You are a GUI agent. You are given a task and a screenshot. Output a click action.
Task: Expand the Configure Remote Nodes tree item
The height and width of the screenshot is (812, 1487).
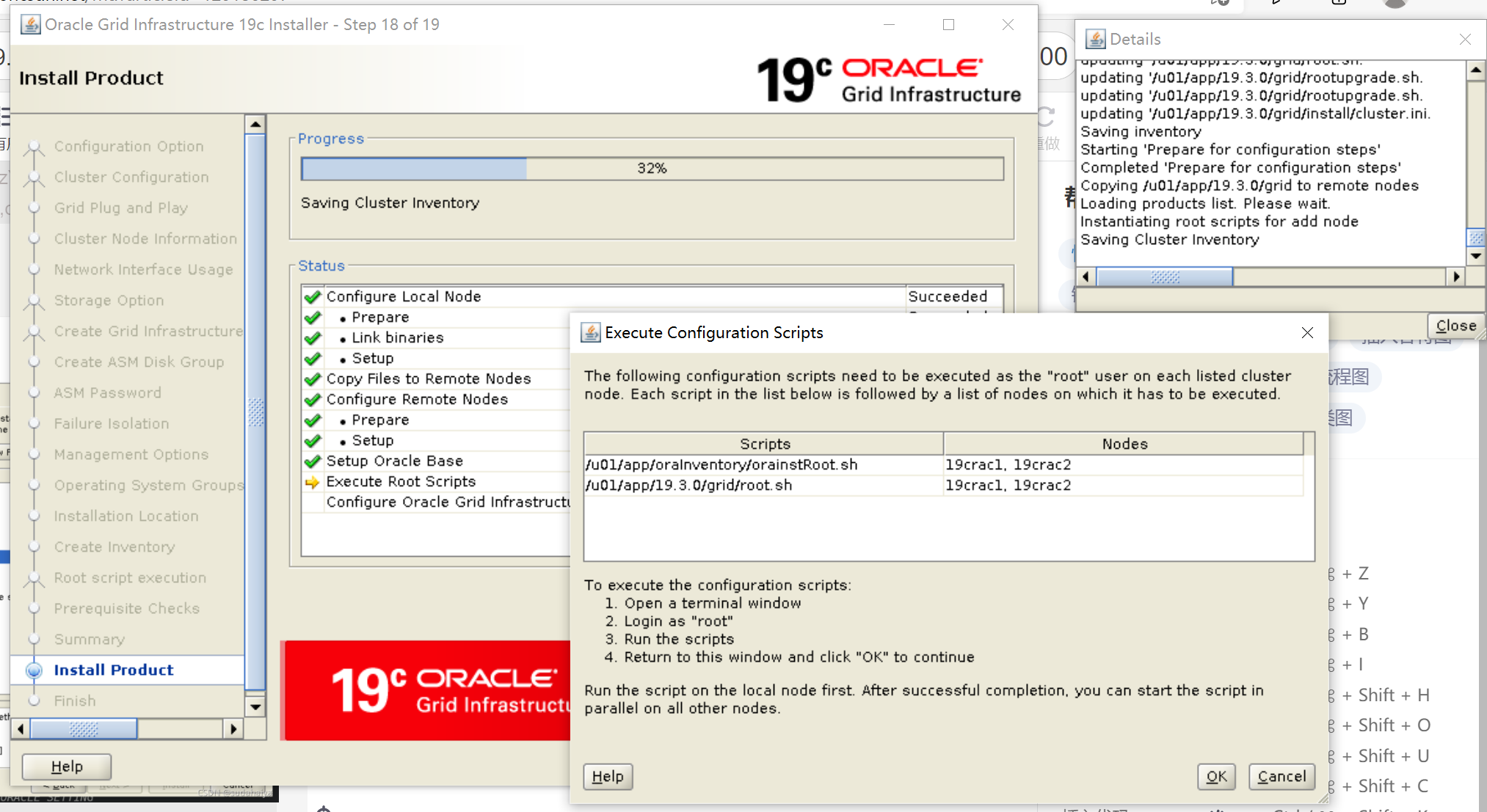pos(417,399)
